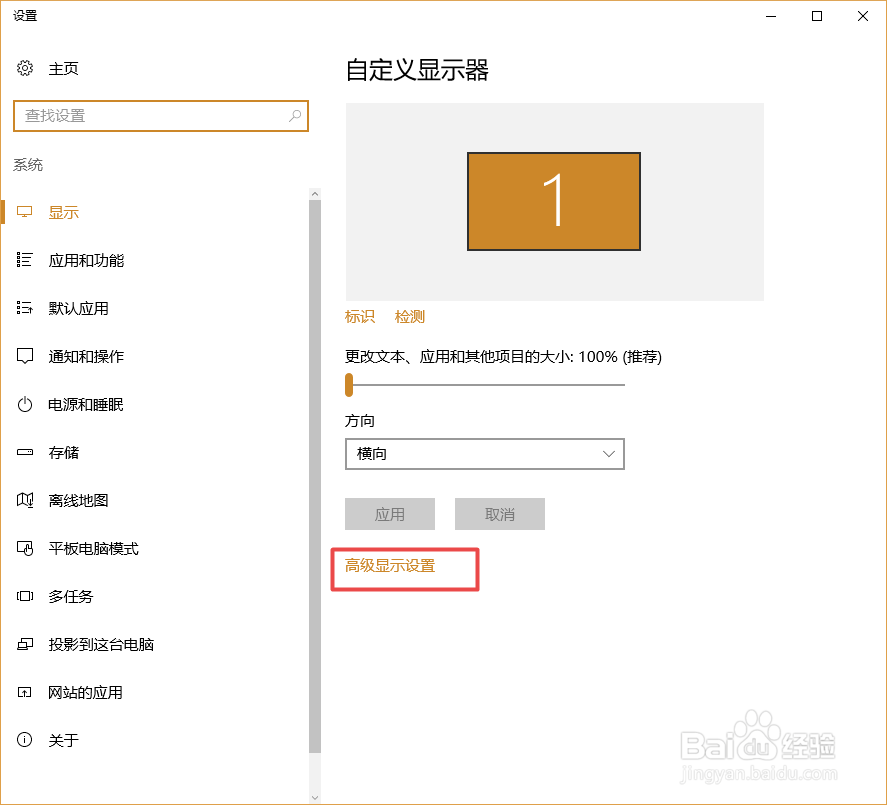Screen dimensions: 887x805
Task: Select the display 1 monitor thumbnail
Action: coord(554,201)
